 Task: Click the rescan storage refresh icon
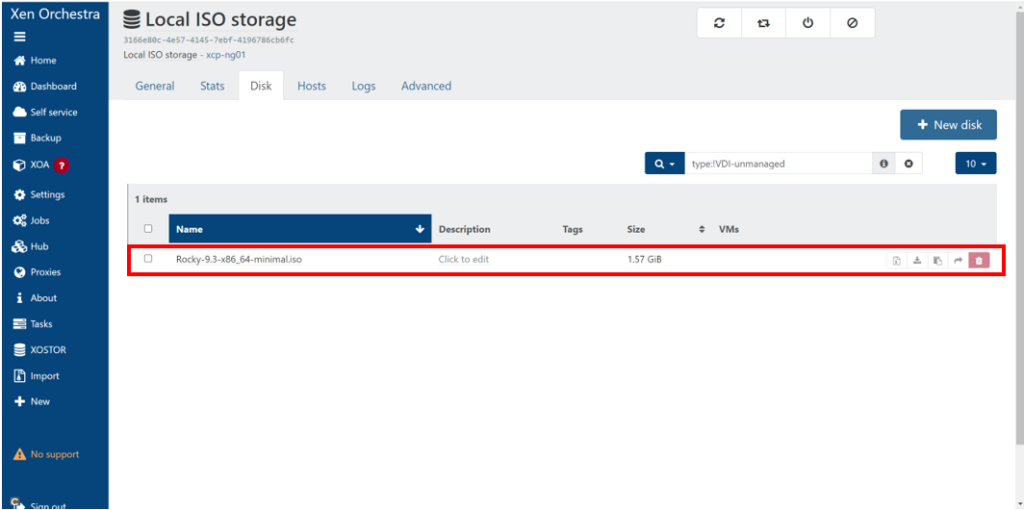coord(719,23)
